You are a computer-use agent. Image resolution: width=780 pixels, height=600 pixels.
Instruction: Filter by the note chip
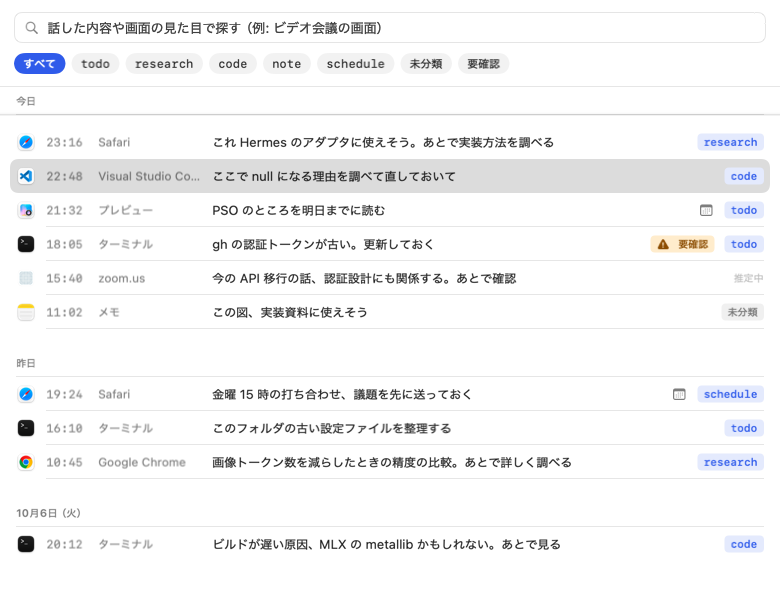(287, 64)
